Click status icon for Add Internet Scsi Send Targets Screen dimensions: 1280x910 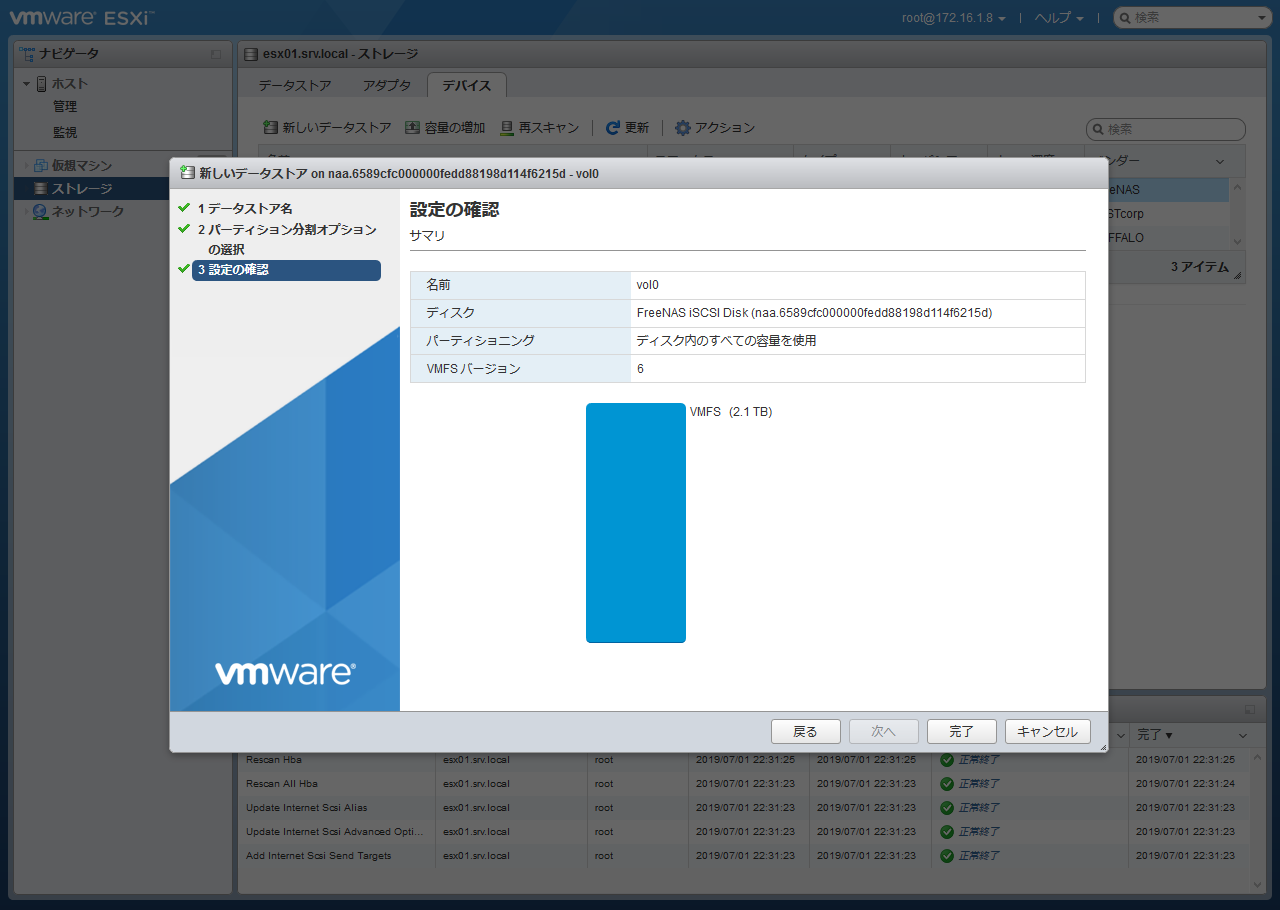[x=946, y=856]
